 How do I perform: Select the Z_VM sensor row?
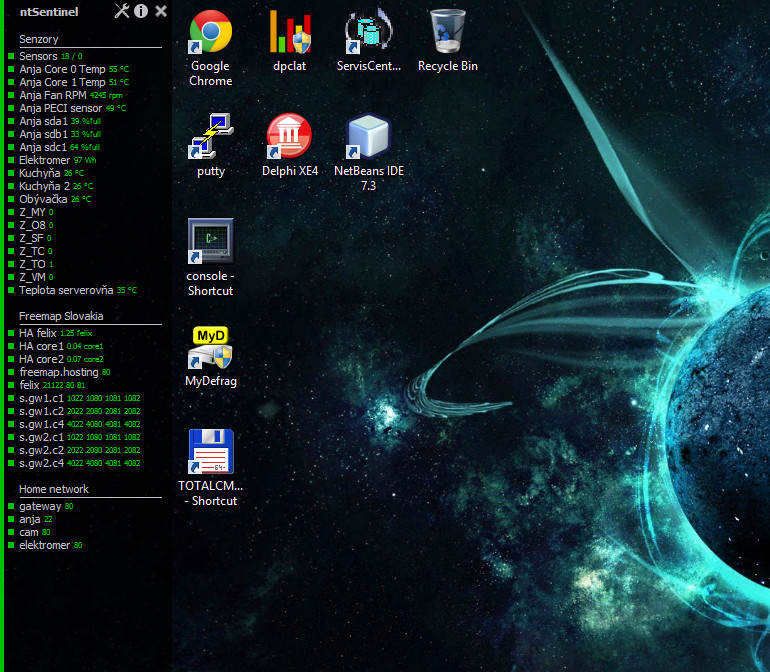(31, 277)
